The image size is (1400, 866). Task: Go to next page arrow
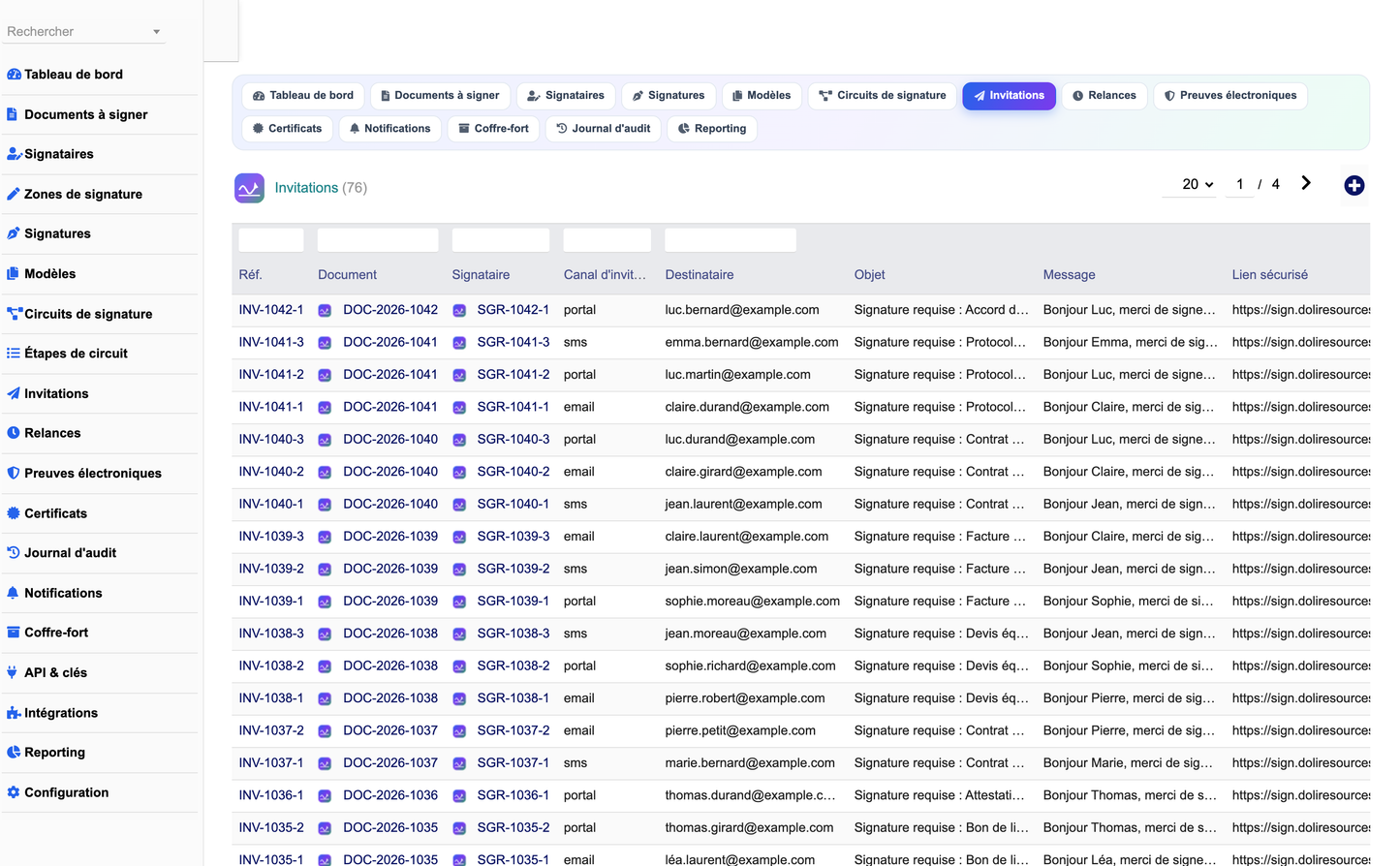(1306, 183)
